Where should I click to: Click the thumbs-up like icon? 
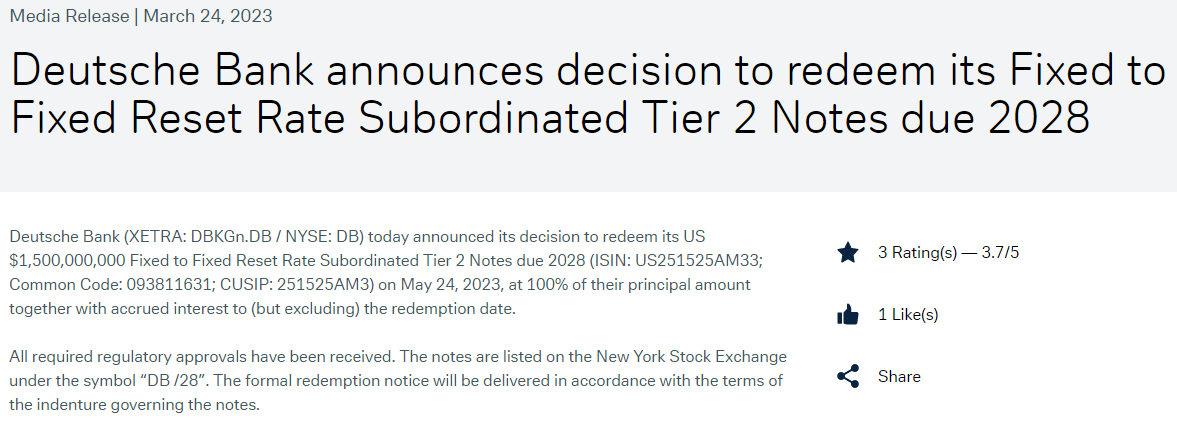pyautogui.click(x=848, y=315)
